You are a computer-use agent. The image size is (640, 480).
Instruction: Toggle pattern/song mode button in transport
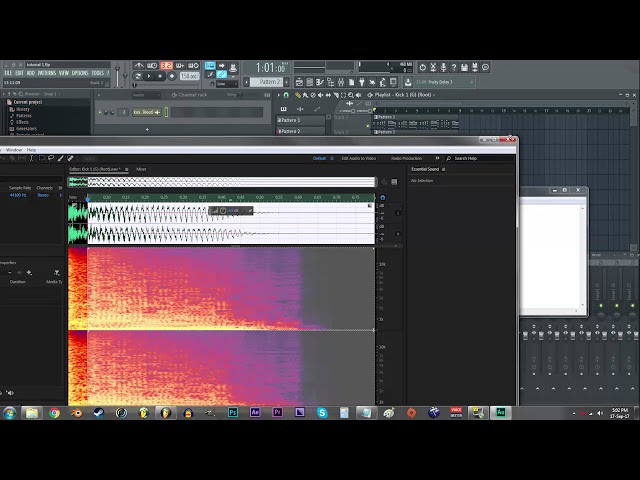(138, 76)
